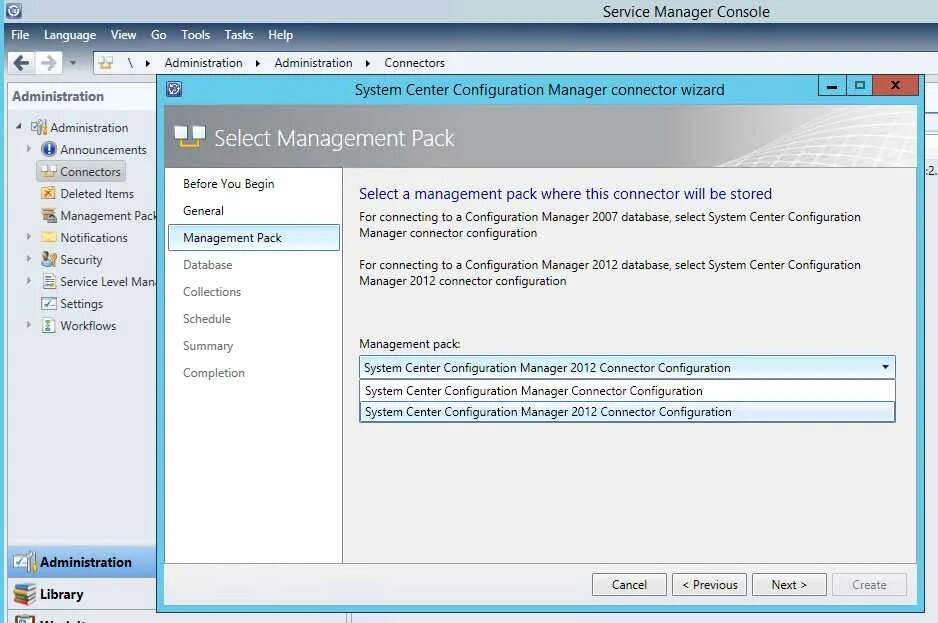
Task: Click the Service Manager Console app icon
Action: tap(13, 10)
